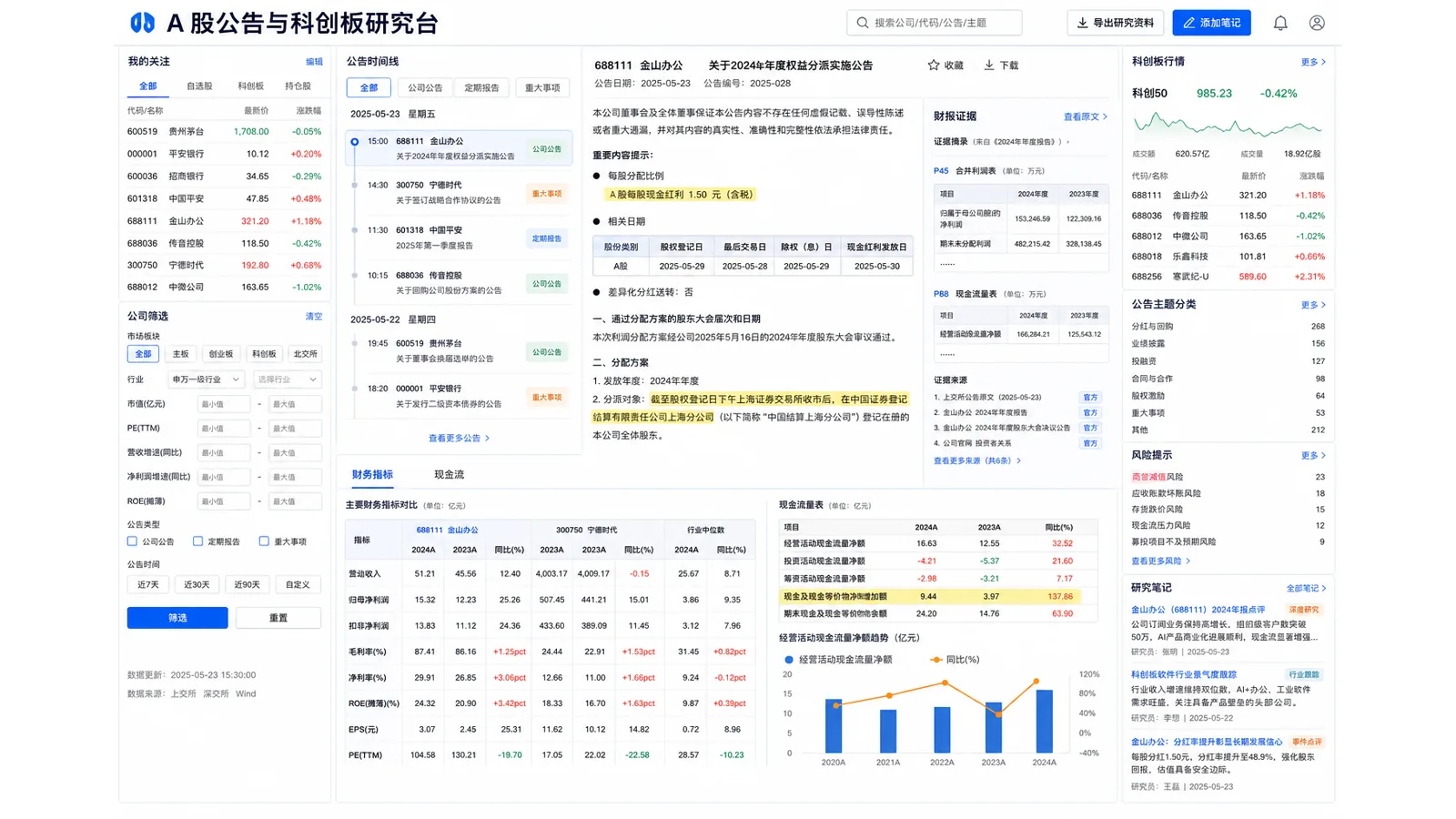Screen dimensions: 1456x819
Task: Select the 近30天 time range option
Action: (x=197, y=585)
